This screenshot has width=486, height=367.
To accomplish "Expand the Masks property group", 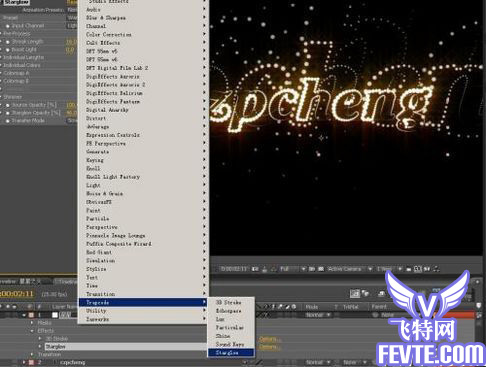I will 32,323.
